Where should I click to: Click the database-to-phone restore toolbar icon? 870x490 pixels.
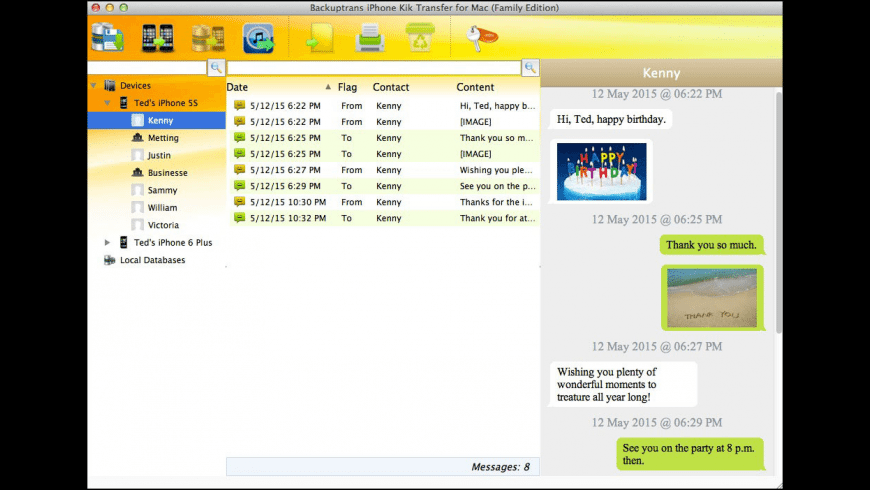[208, 39]
